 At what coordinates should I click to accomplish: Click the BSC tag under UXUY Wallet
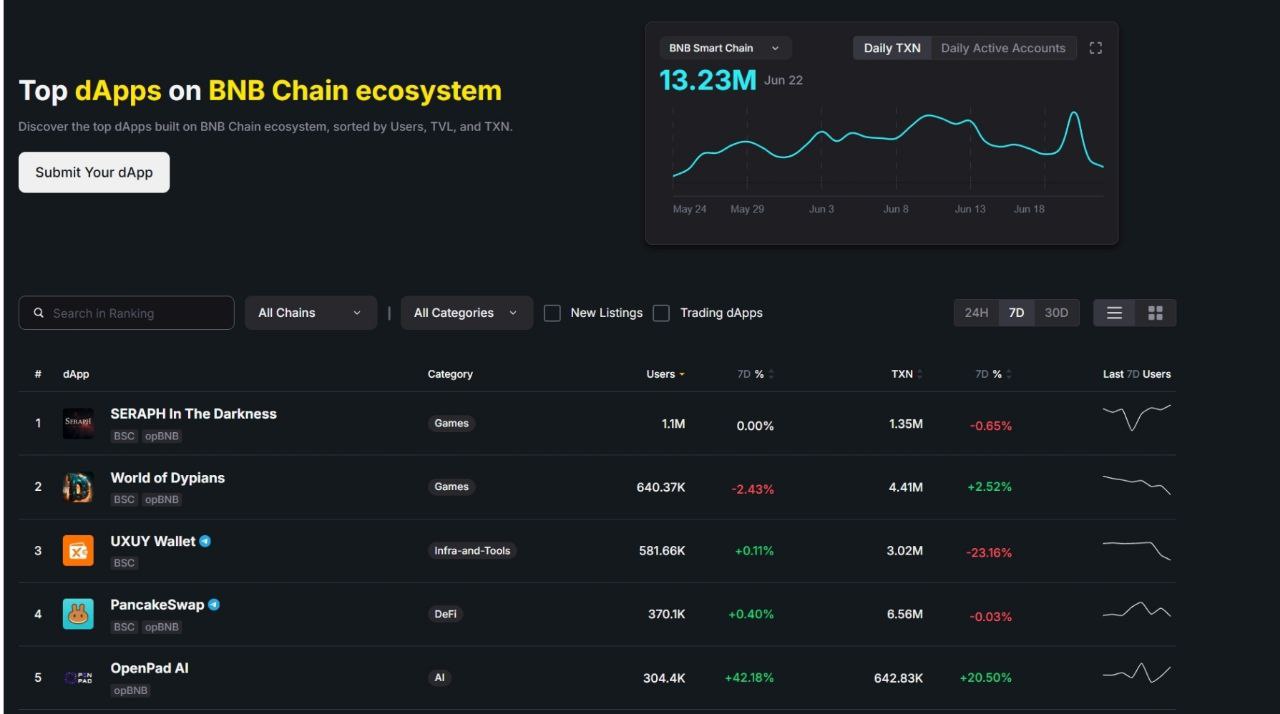124,563
